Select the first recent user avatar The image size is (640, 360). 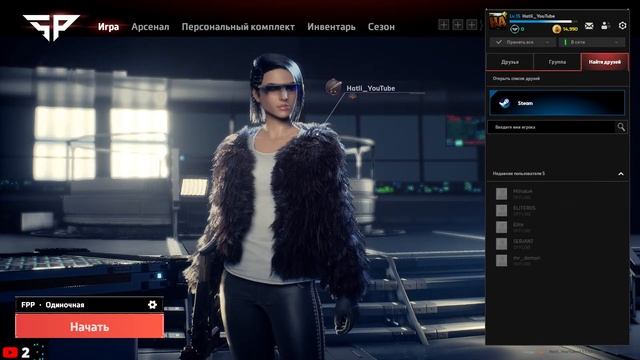pos(501,193)
